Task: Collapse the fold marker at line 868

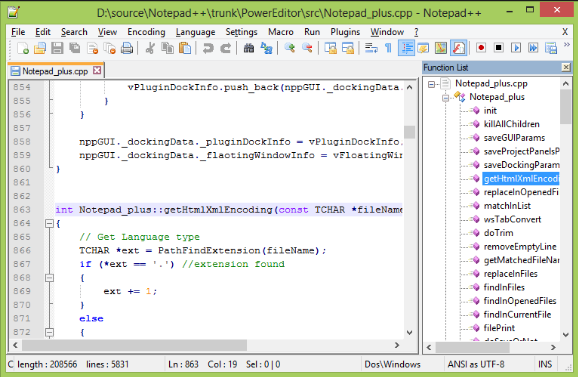Action: coord(49,278)
